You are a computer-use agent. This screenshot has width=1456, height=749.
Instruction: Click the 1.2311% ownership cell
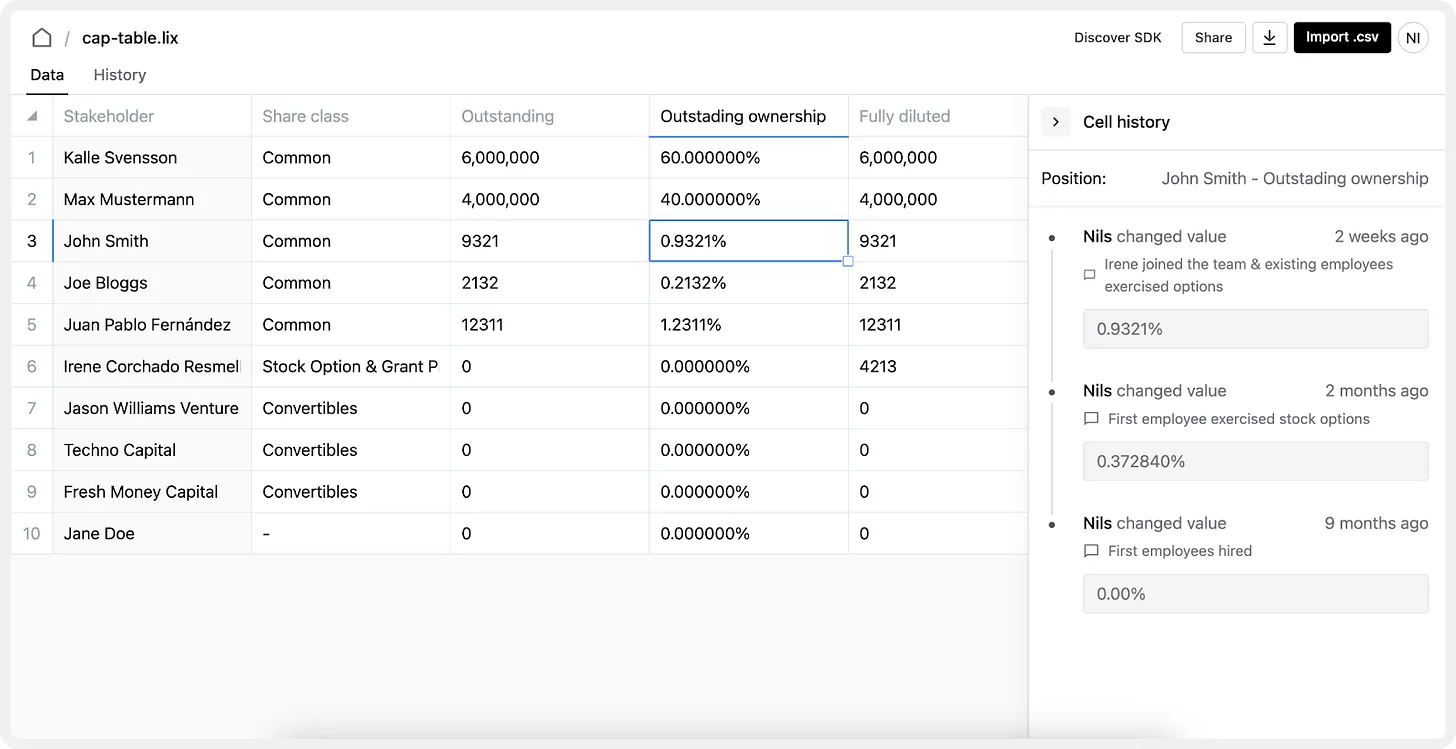point(748,325)
